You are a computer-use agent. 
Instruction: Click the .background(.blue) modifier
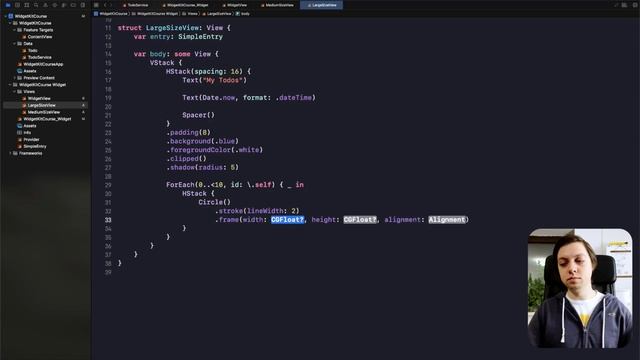pos(202,141)
